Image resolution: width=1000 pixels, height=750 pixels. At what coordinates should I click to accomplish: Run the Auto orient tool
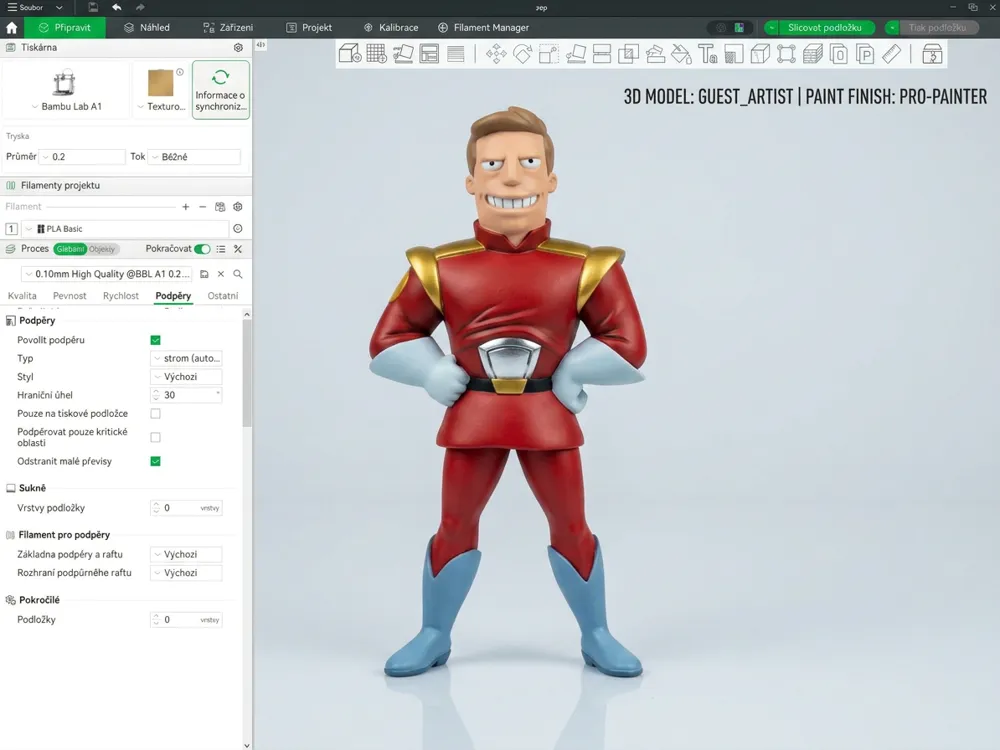(x=403, y=54)
